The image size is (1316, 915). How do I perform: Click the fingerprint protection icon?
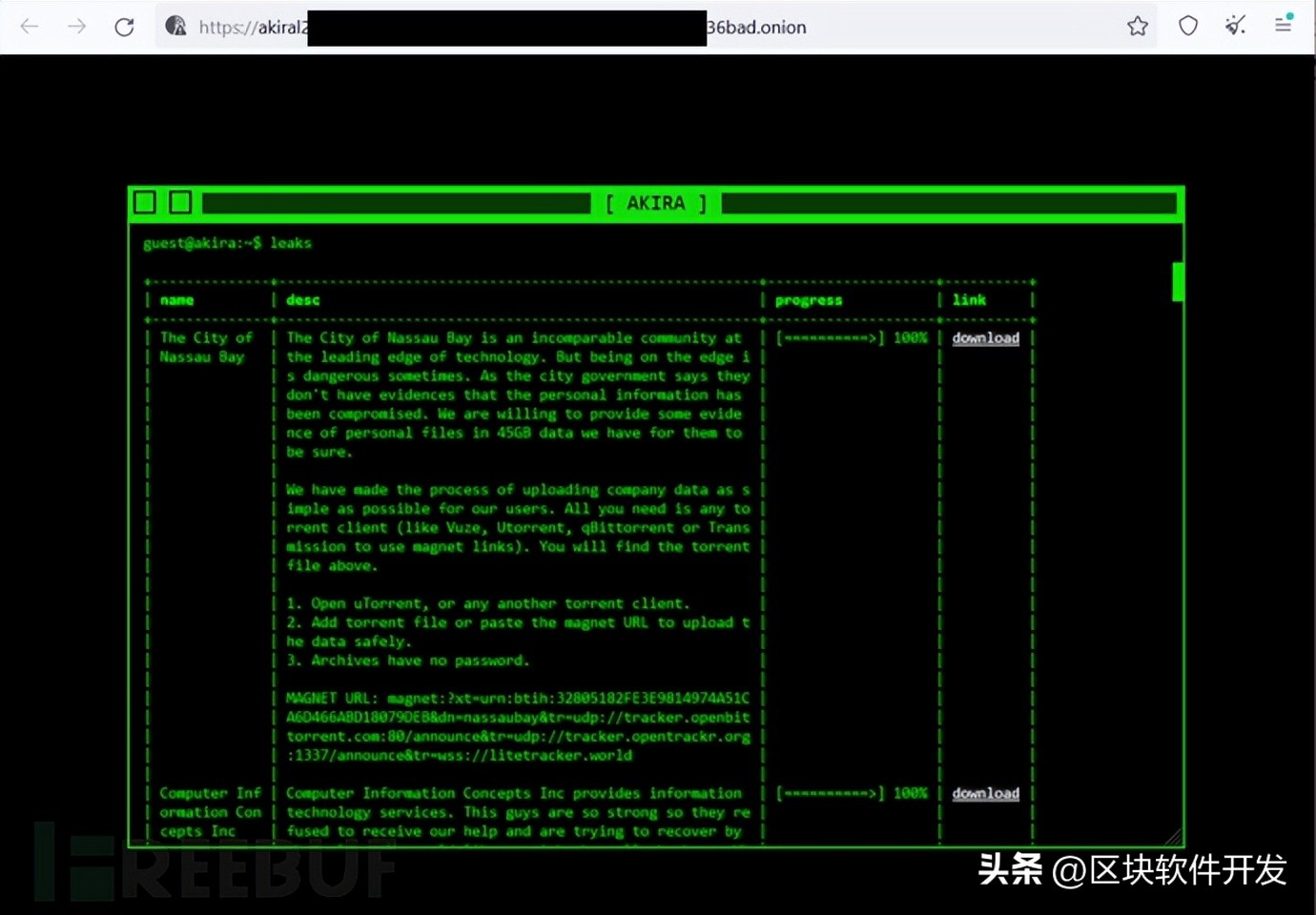(x=1235, y=27)
